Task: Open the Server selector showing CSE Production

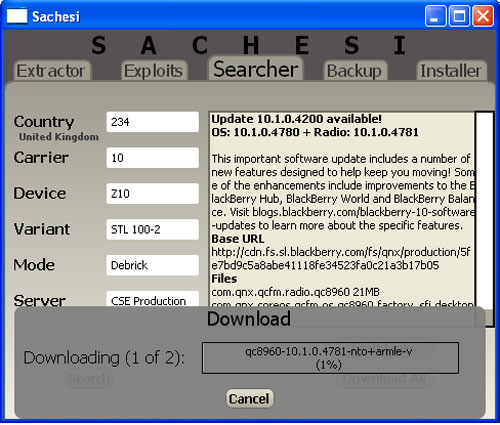Action: 152,299
